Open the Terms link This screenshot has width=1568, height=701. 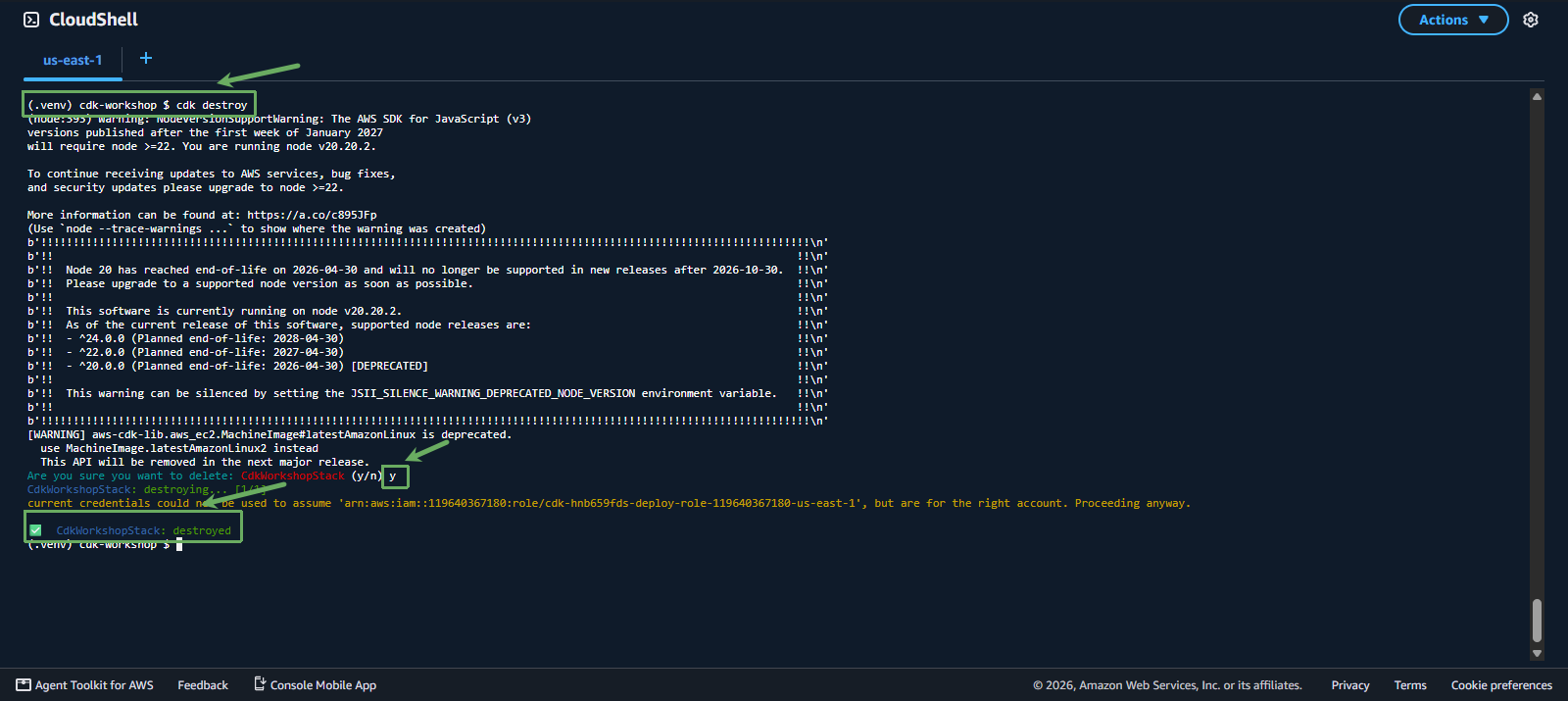[x=1410, y=685]
